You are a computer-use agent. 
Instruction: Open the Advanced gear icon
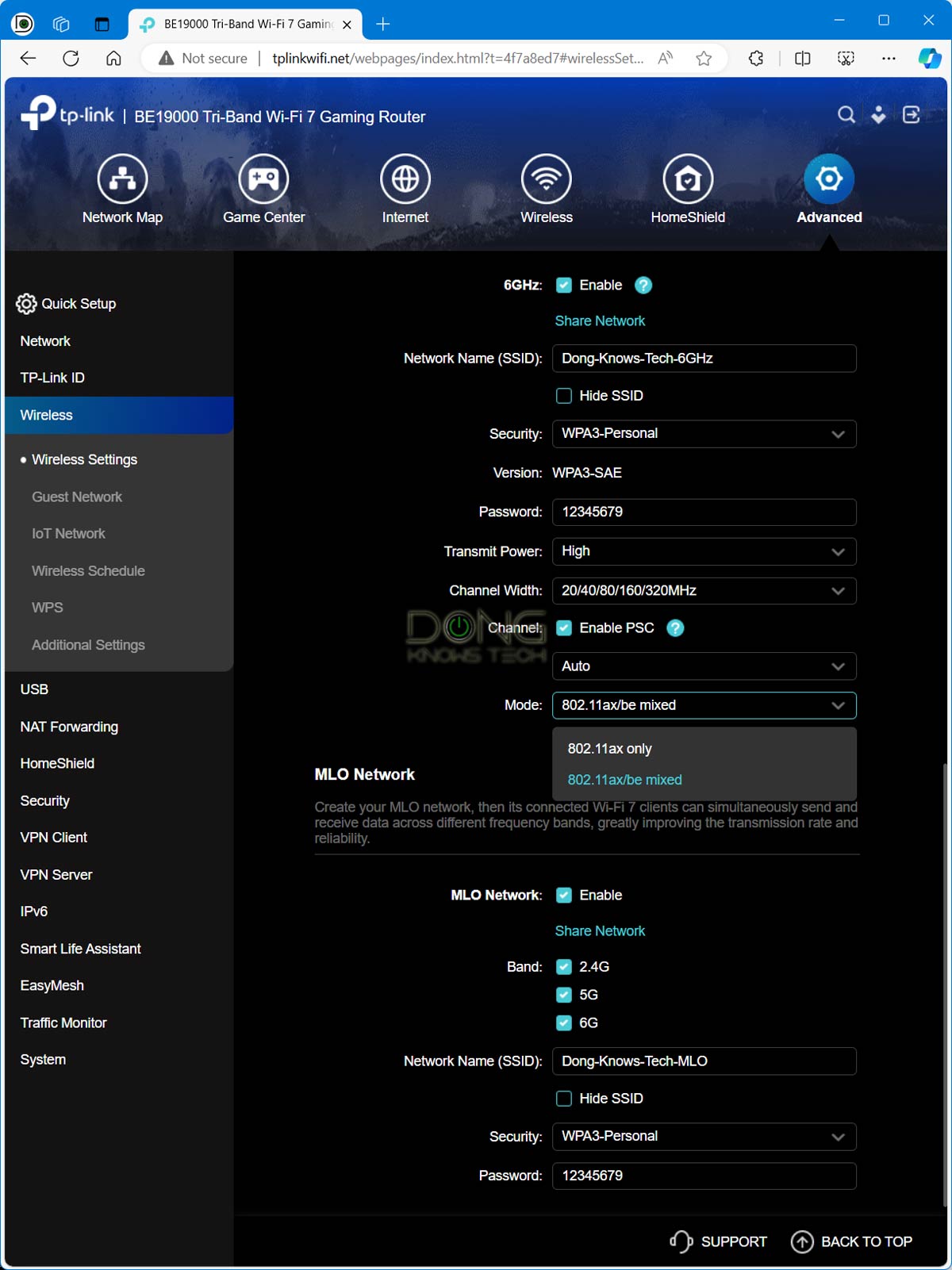[829, 179]
